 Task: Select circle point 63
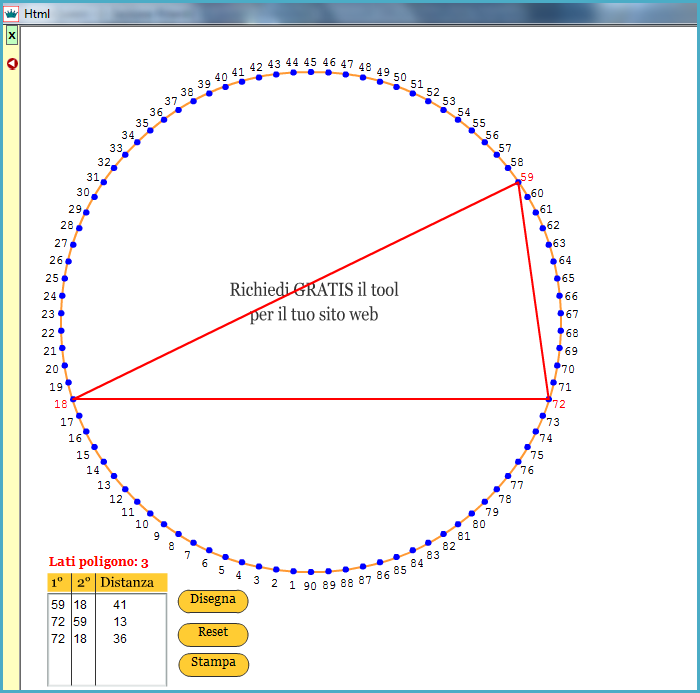click(549, 245)
